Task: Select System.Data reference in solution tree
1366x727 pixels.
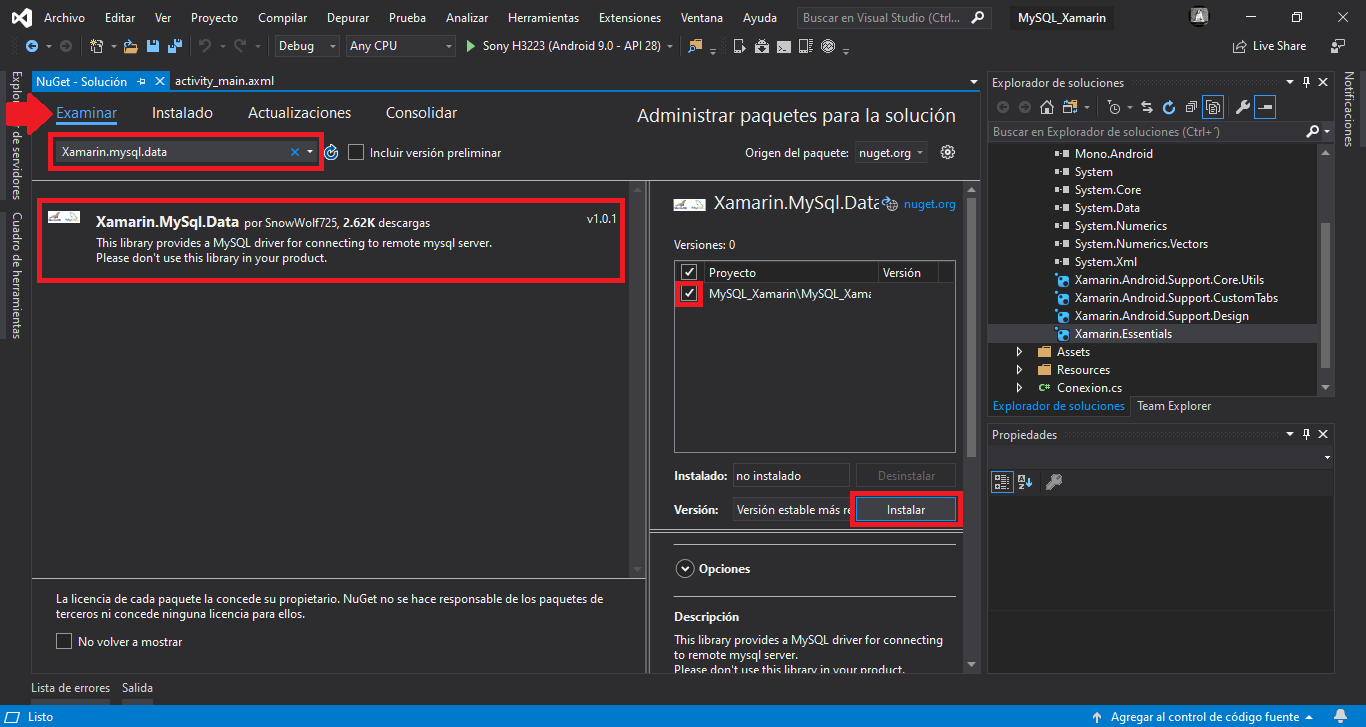Action: point(1107,208)
